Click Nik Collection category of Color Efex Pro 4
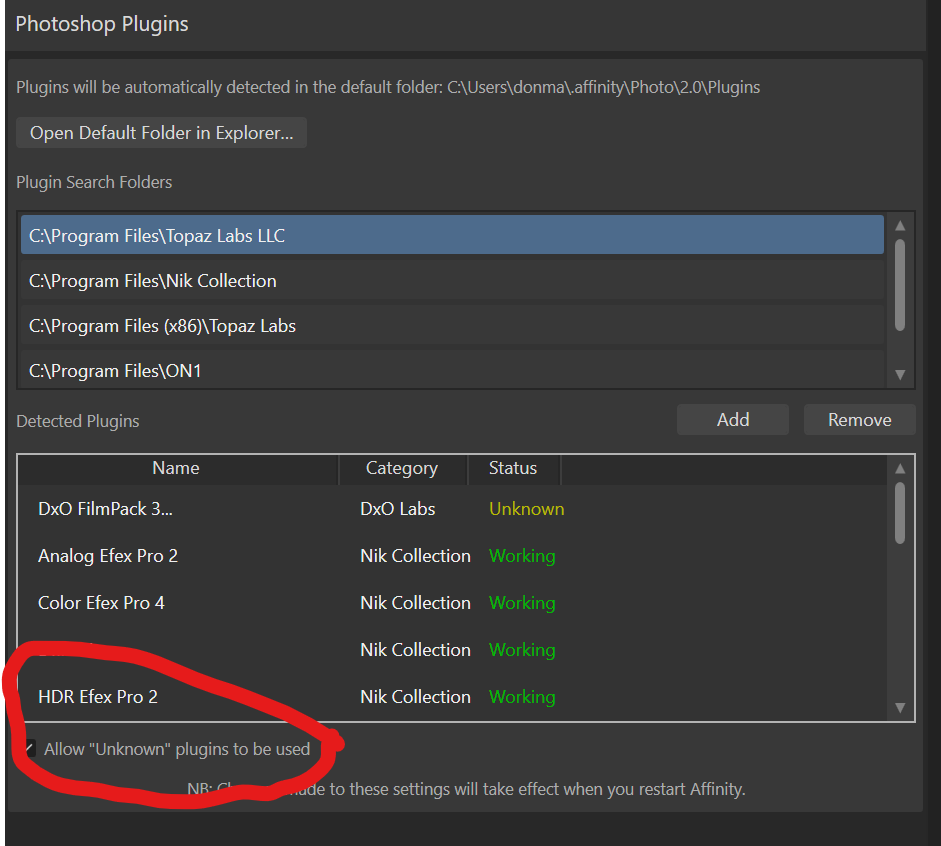Screen dimensions: 941x846 pos(415,602)
